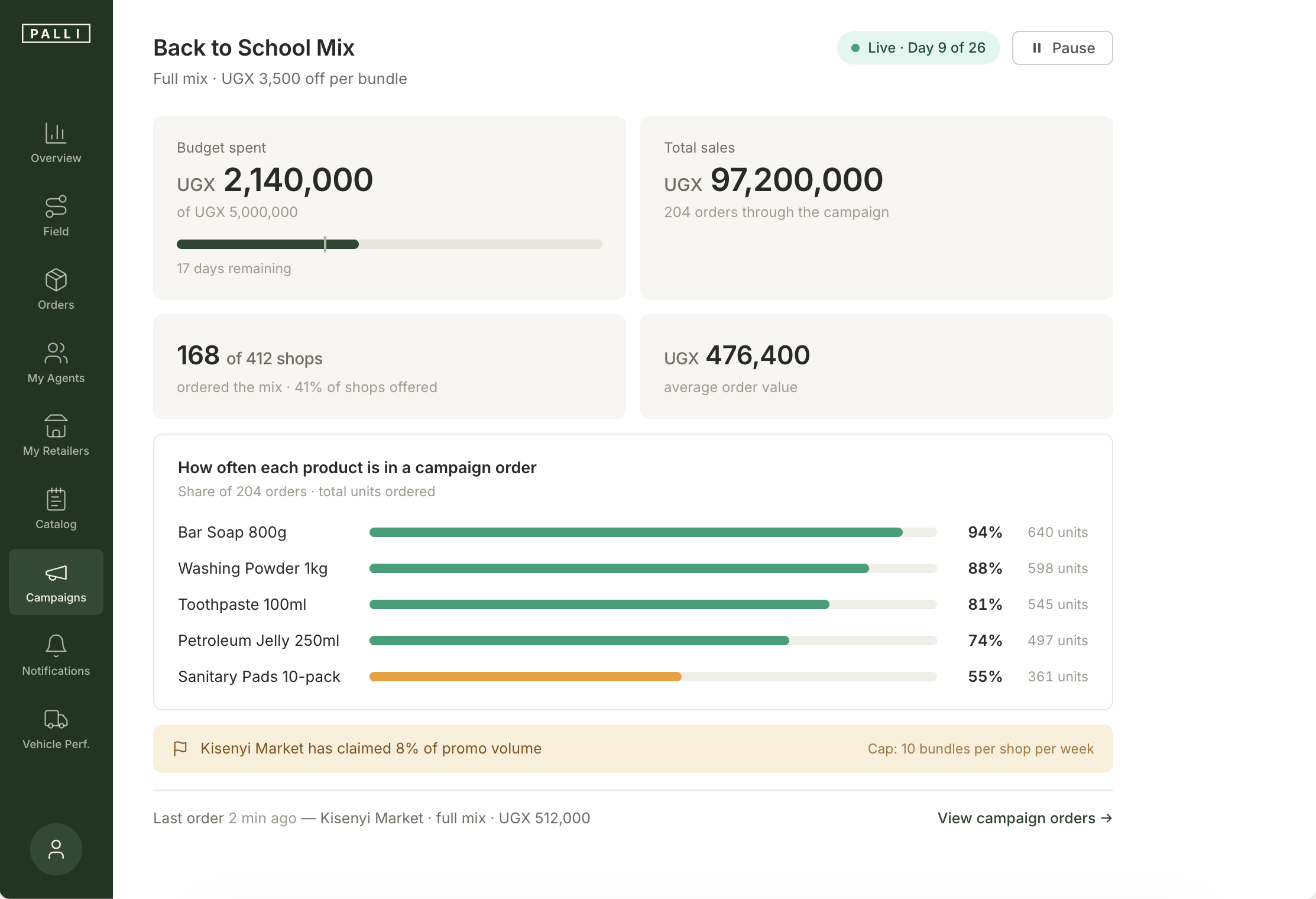Click the My Retailers menu label

tap(56, 451)
